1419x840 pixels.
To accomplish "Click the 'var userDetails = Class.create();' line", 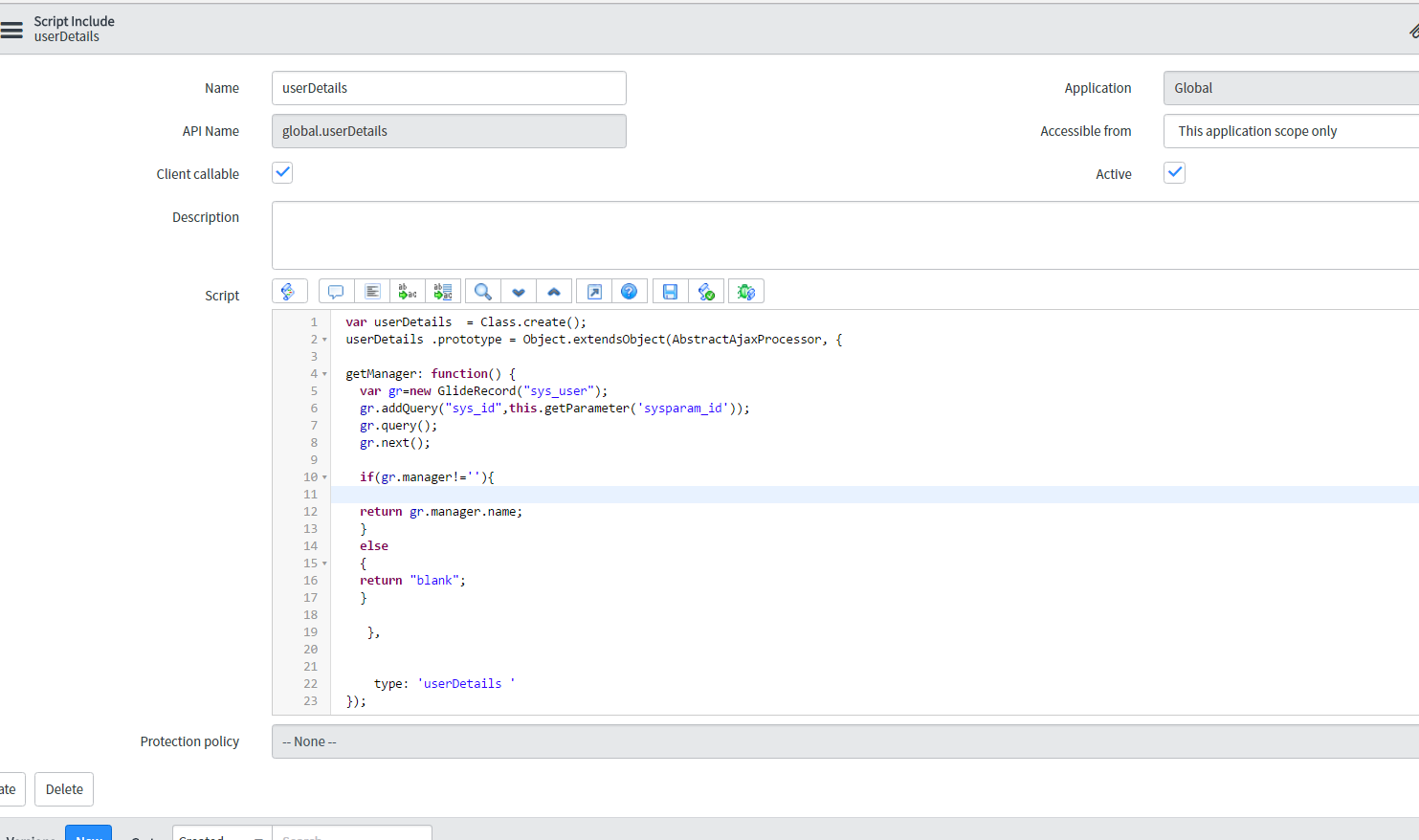I will [466, 322].
